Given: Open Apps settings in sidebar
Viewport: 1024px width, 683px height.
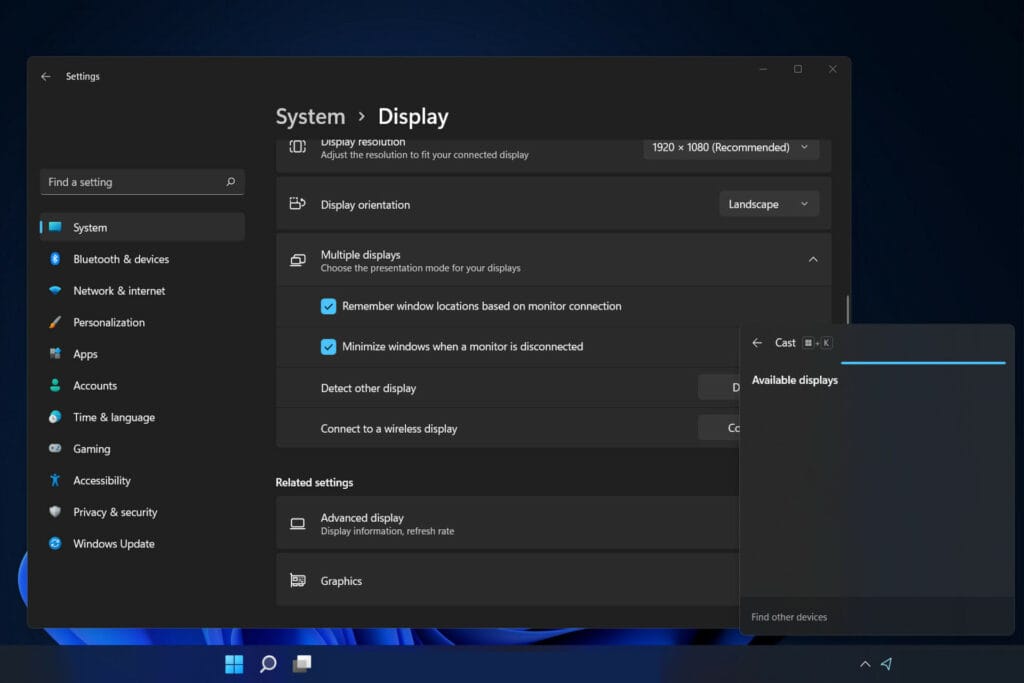Looking at the screenshot, I should tap(85, 353).
